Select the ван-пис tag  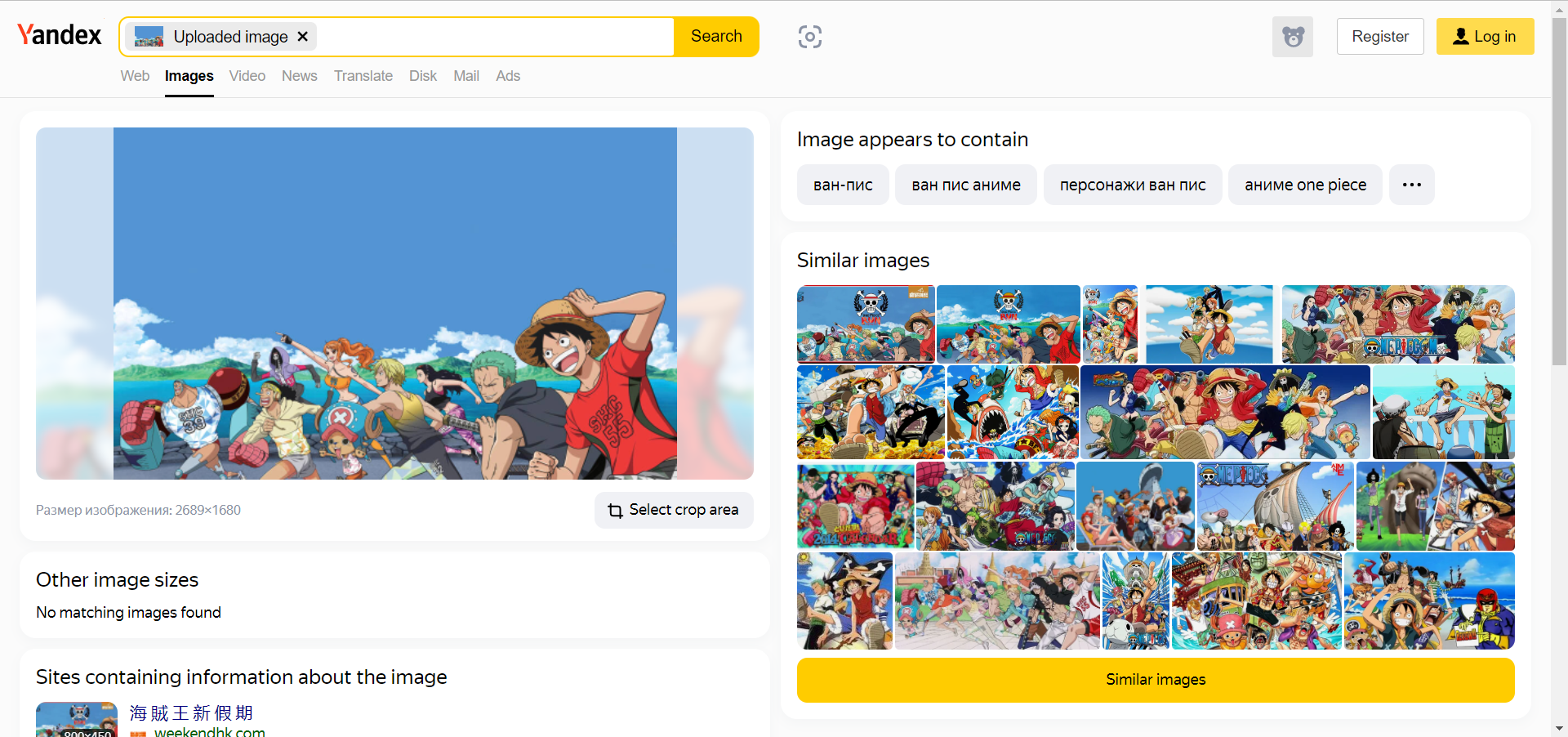843,185
